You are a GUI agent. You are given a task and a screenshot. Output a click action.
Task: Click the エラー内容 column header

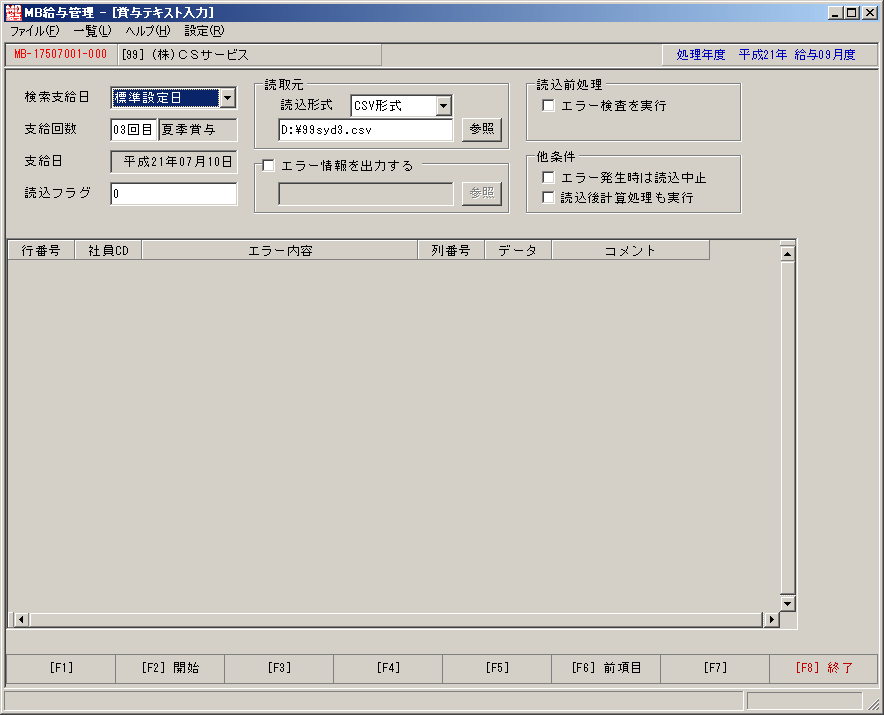(280, 250)
